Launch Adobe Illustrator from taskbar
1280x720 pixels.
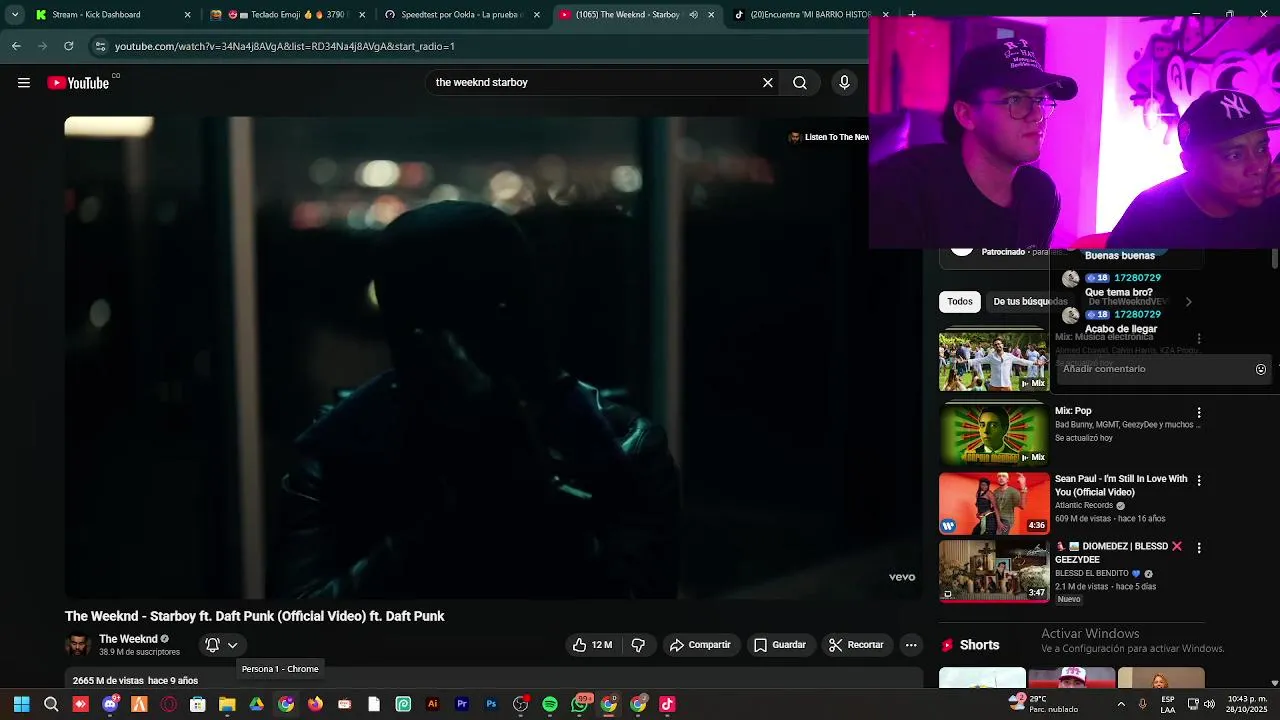point(432,704)
